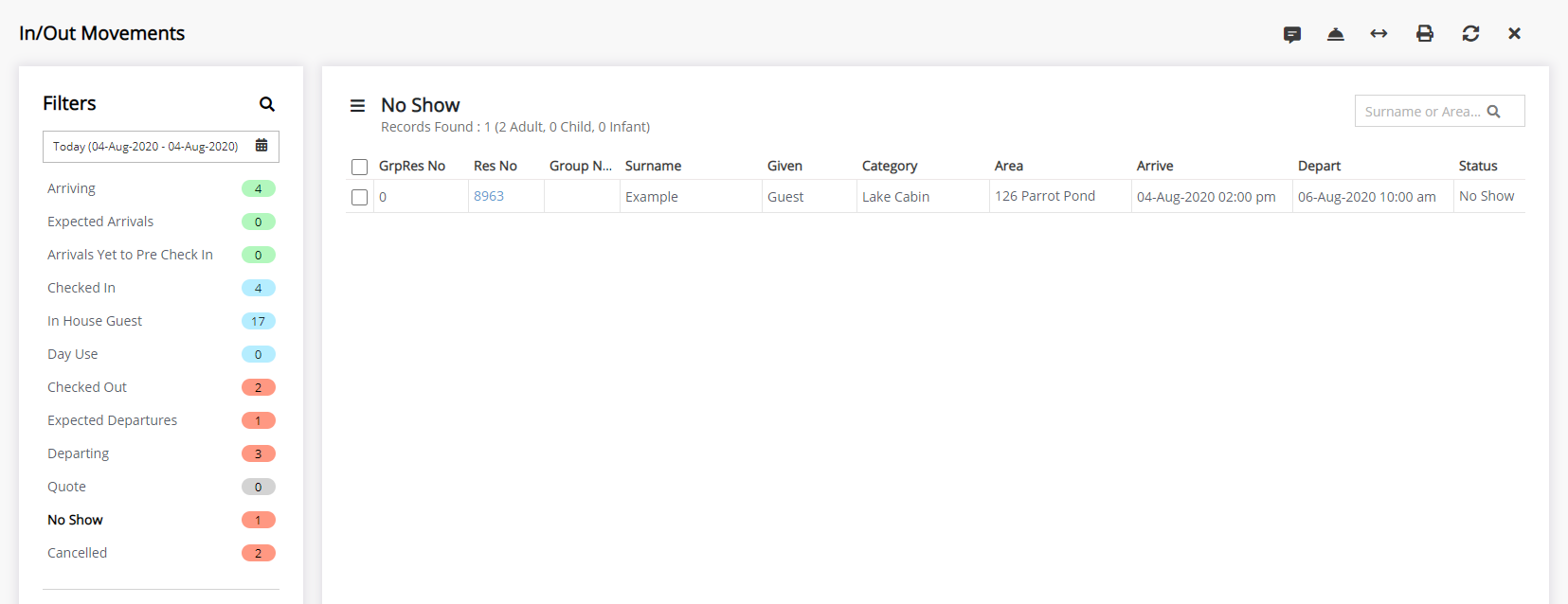Click the In House Guest count badge 17
The height and width of the screenshot is (604, 1568).
tap(259, 321)
